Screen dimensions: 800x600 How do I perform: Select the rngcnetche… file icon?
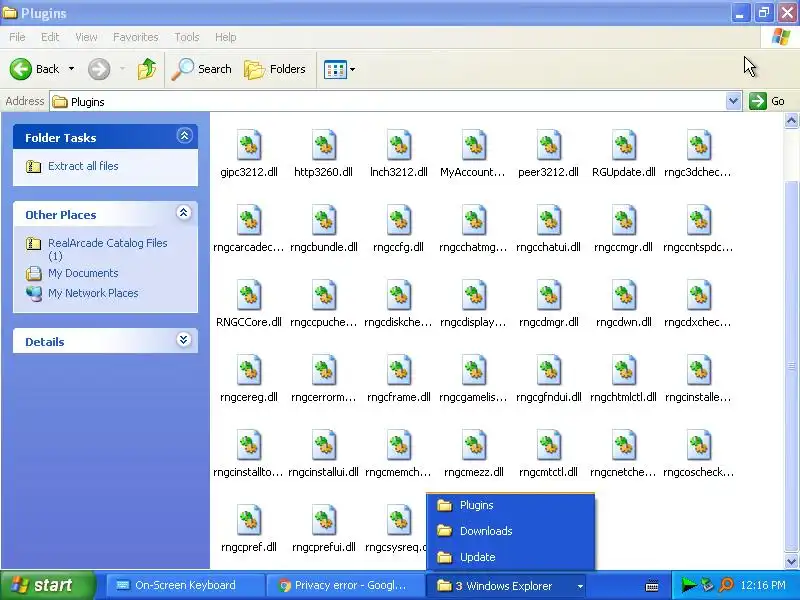tap(624, 445)
